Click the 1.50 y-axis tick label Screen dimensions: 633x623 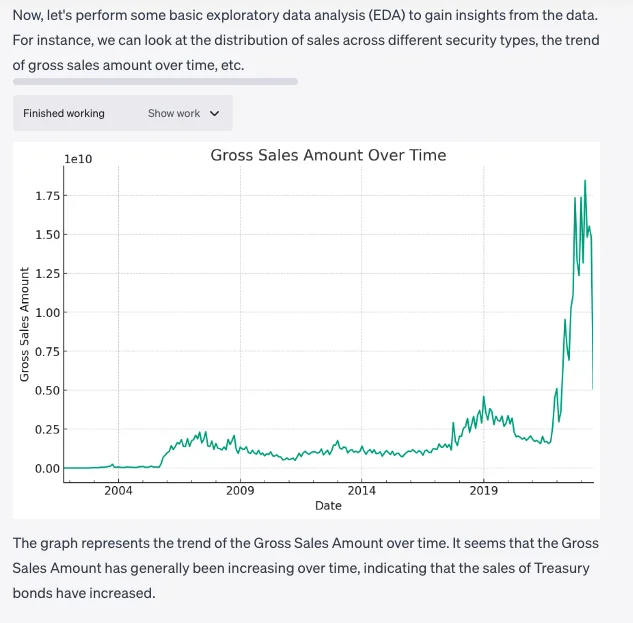pos(49,235)
